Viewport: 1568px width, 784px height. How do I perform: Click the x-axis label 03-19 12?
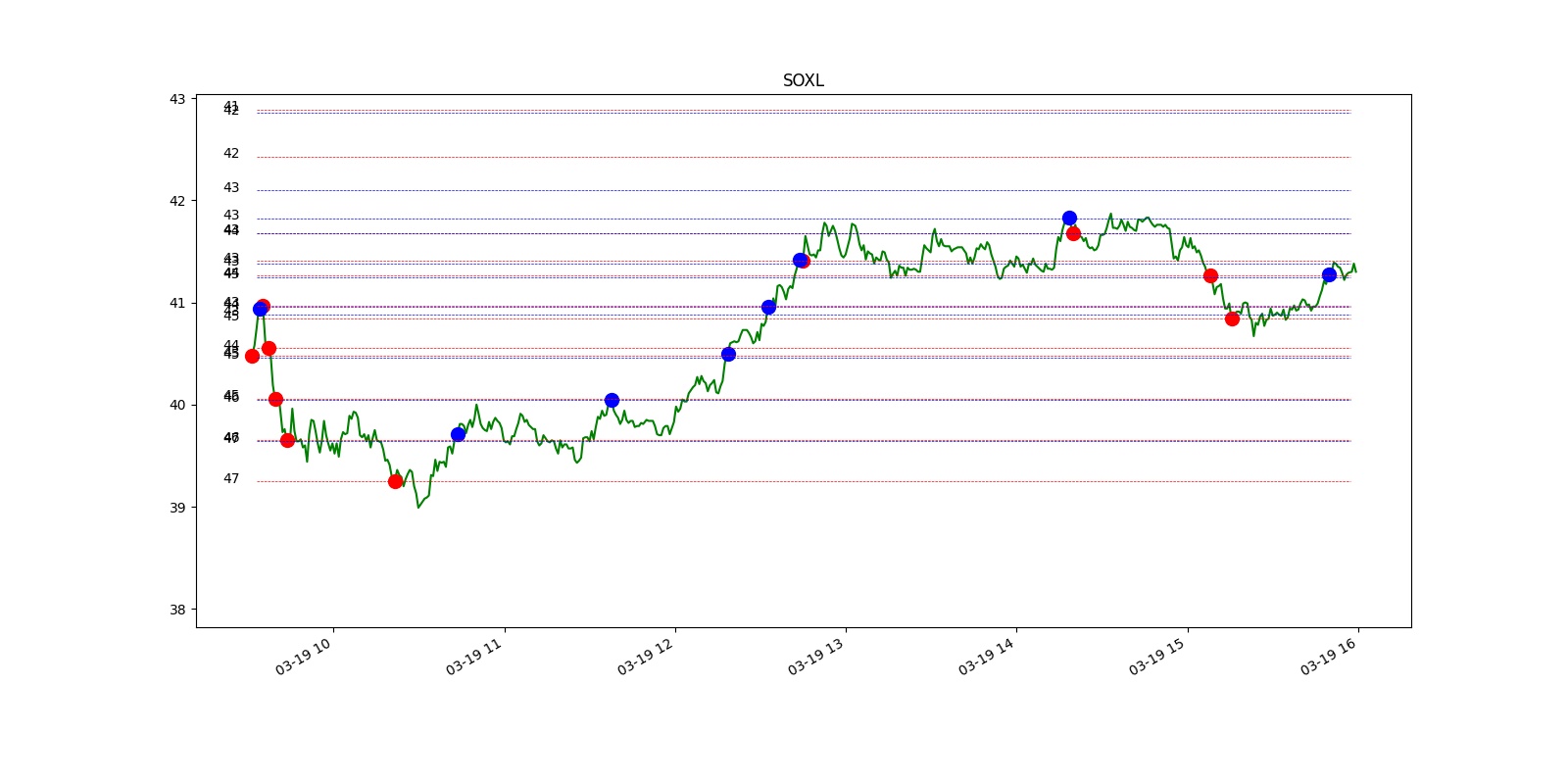[x=645, y=655]
